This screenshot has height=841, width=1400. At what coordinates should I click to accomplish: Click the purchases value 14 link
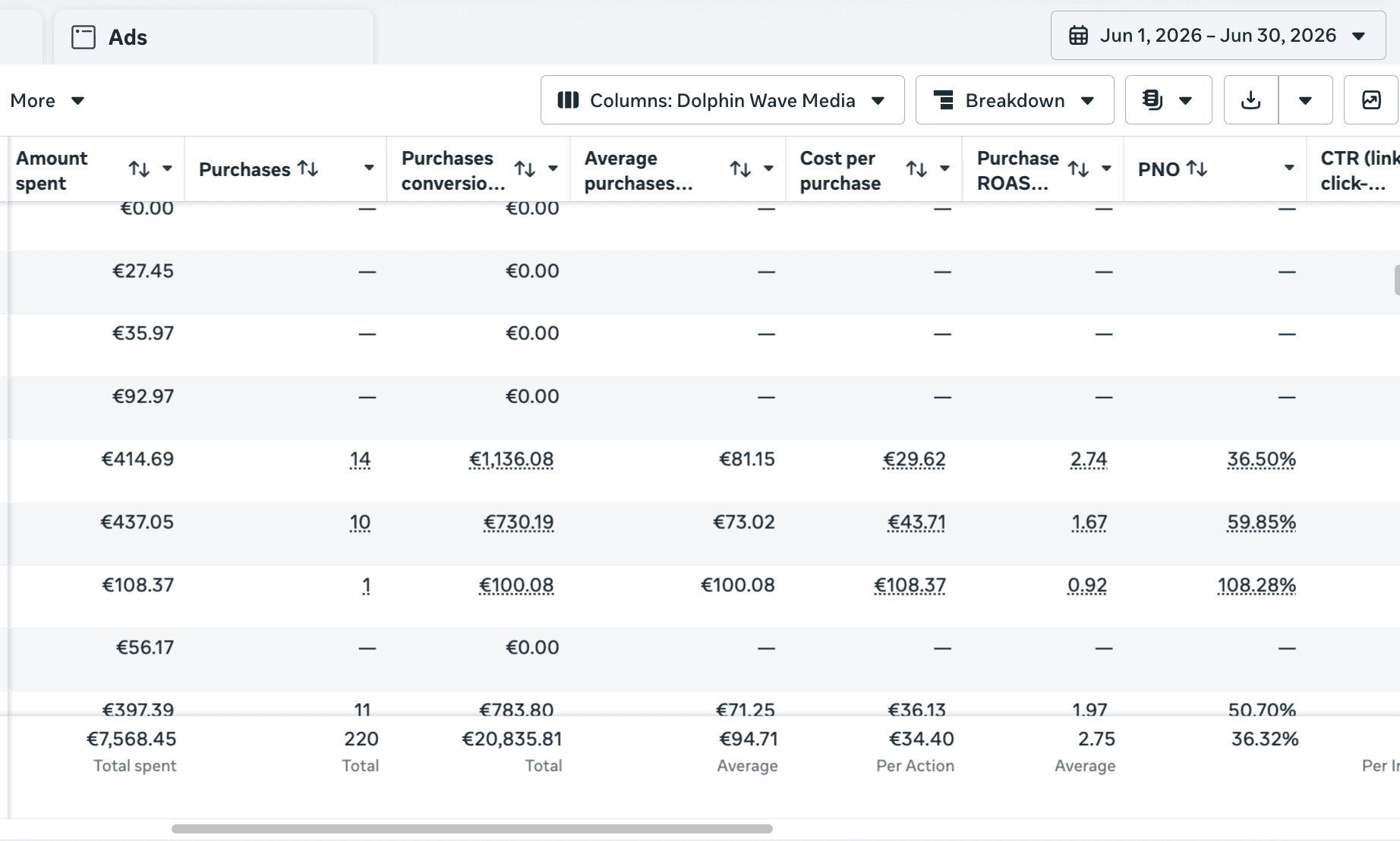point(360,459)
